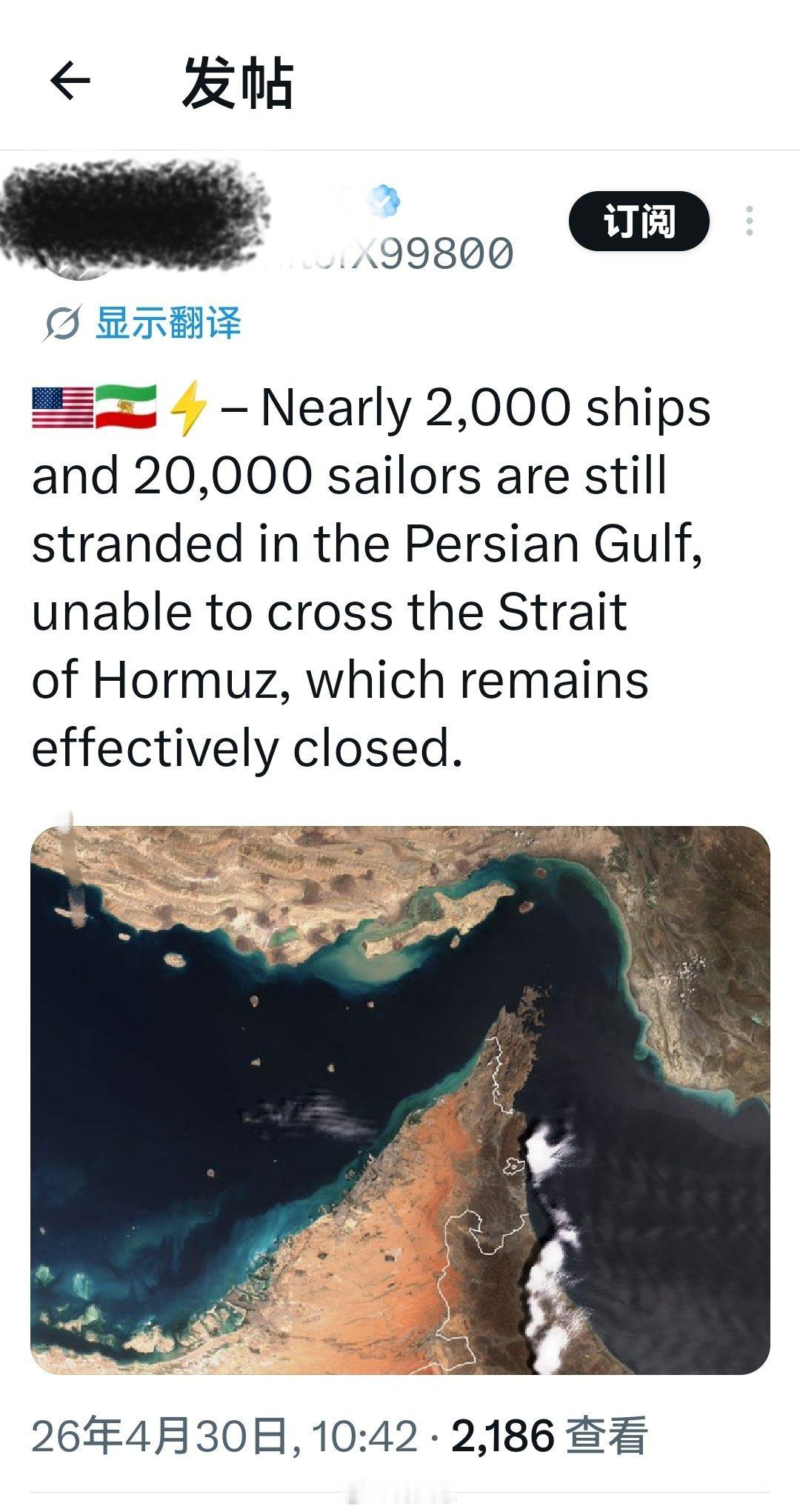Click the US flag emoji
The image size is (800, 1512).
tap(62, 407)
